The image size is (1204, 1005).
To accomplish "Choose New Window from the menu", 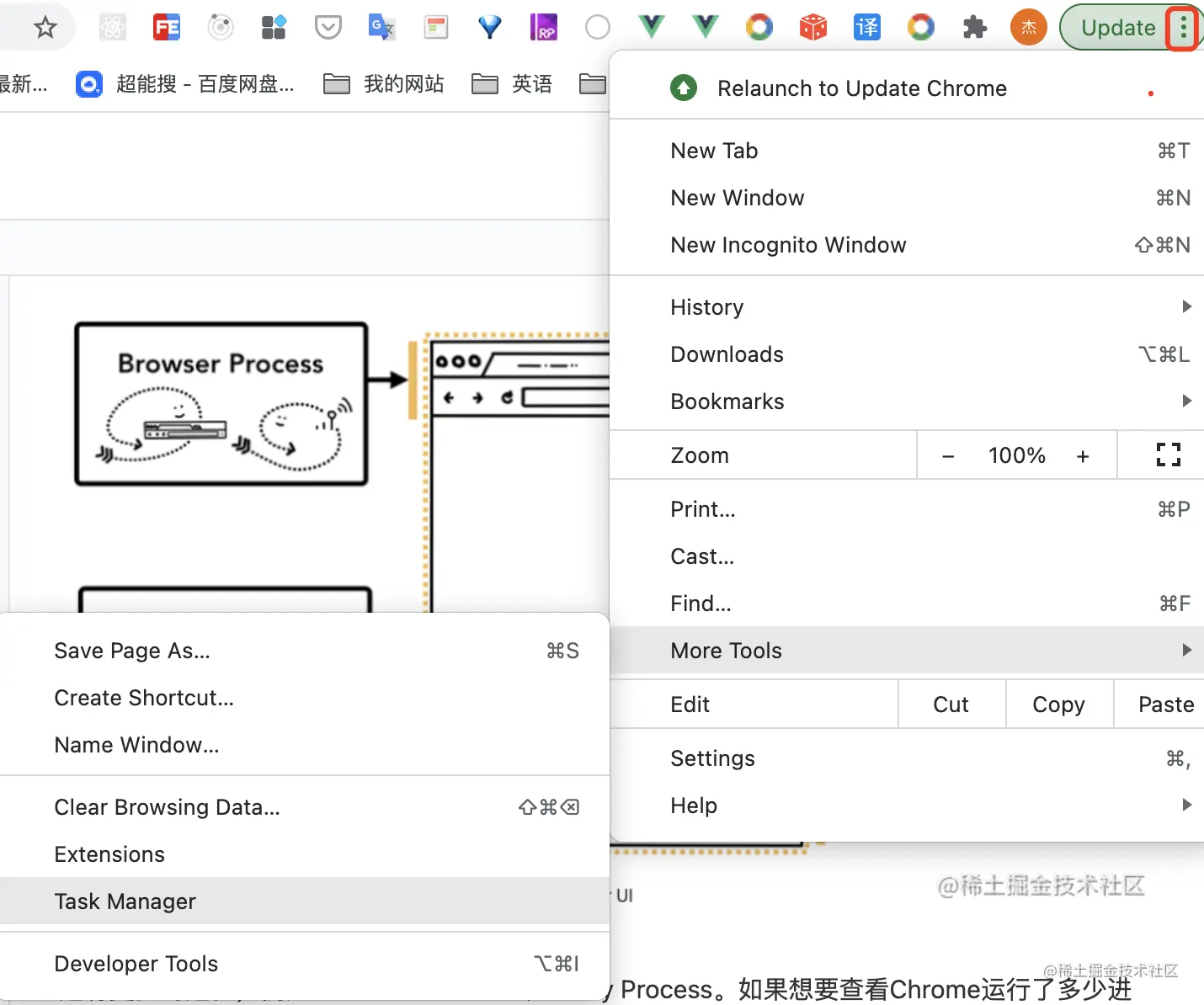I will [907, 198].
